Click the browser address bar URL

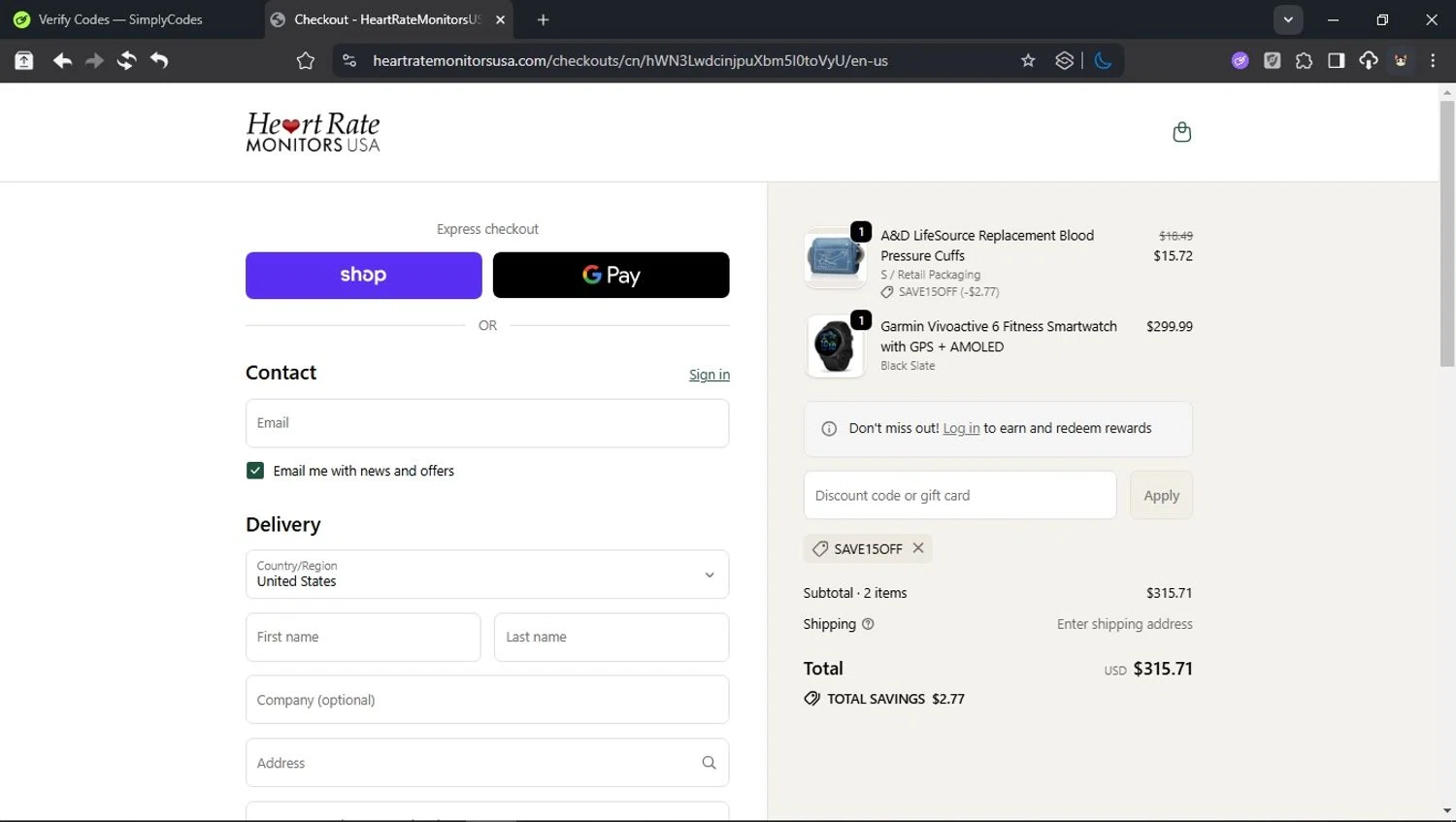coord(630,60)
